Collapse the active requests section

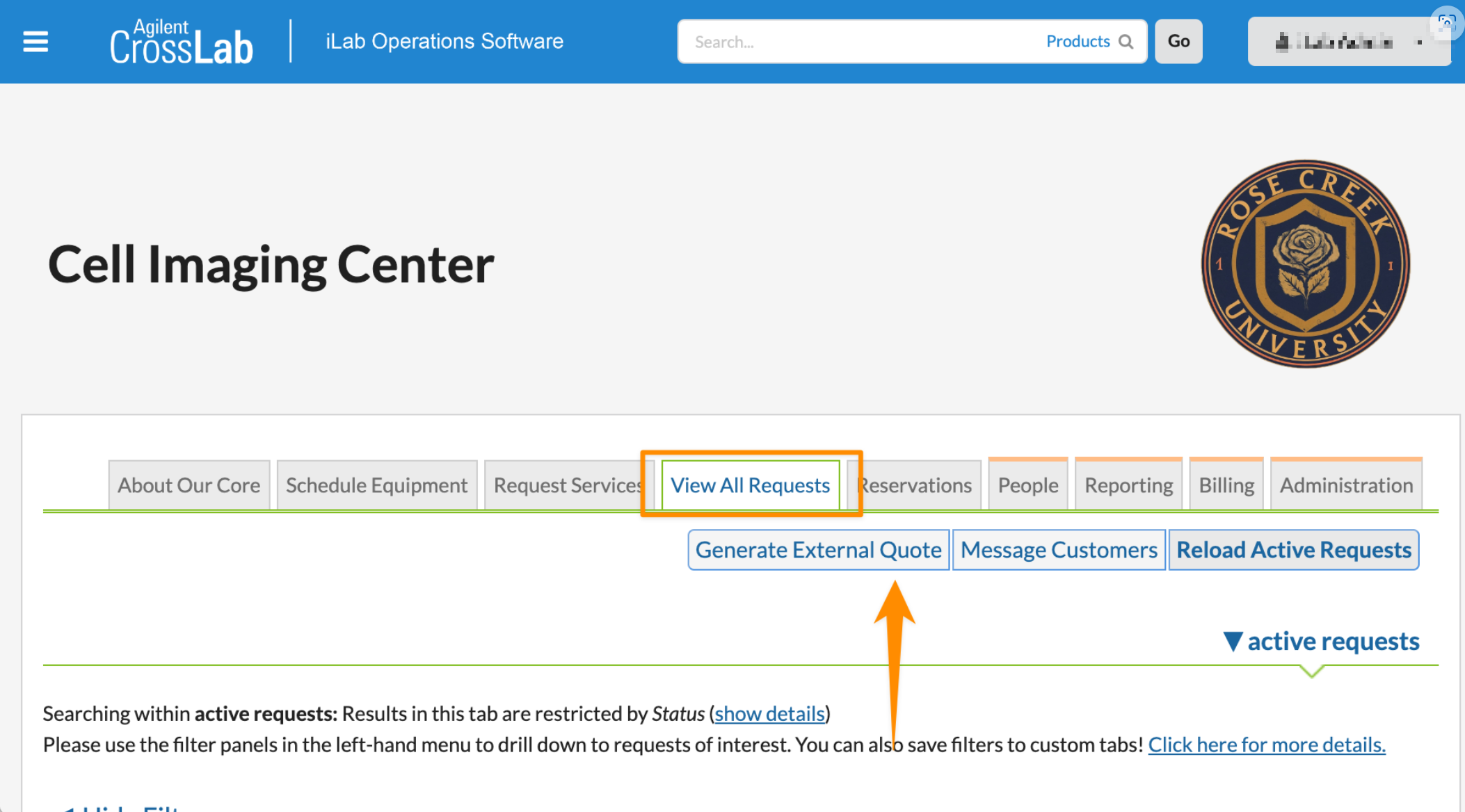coord(1322,641)
